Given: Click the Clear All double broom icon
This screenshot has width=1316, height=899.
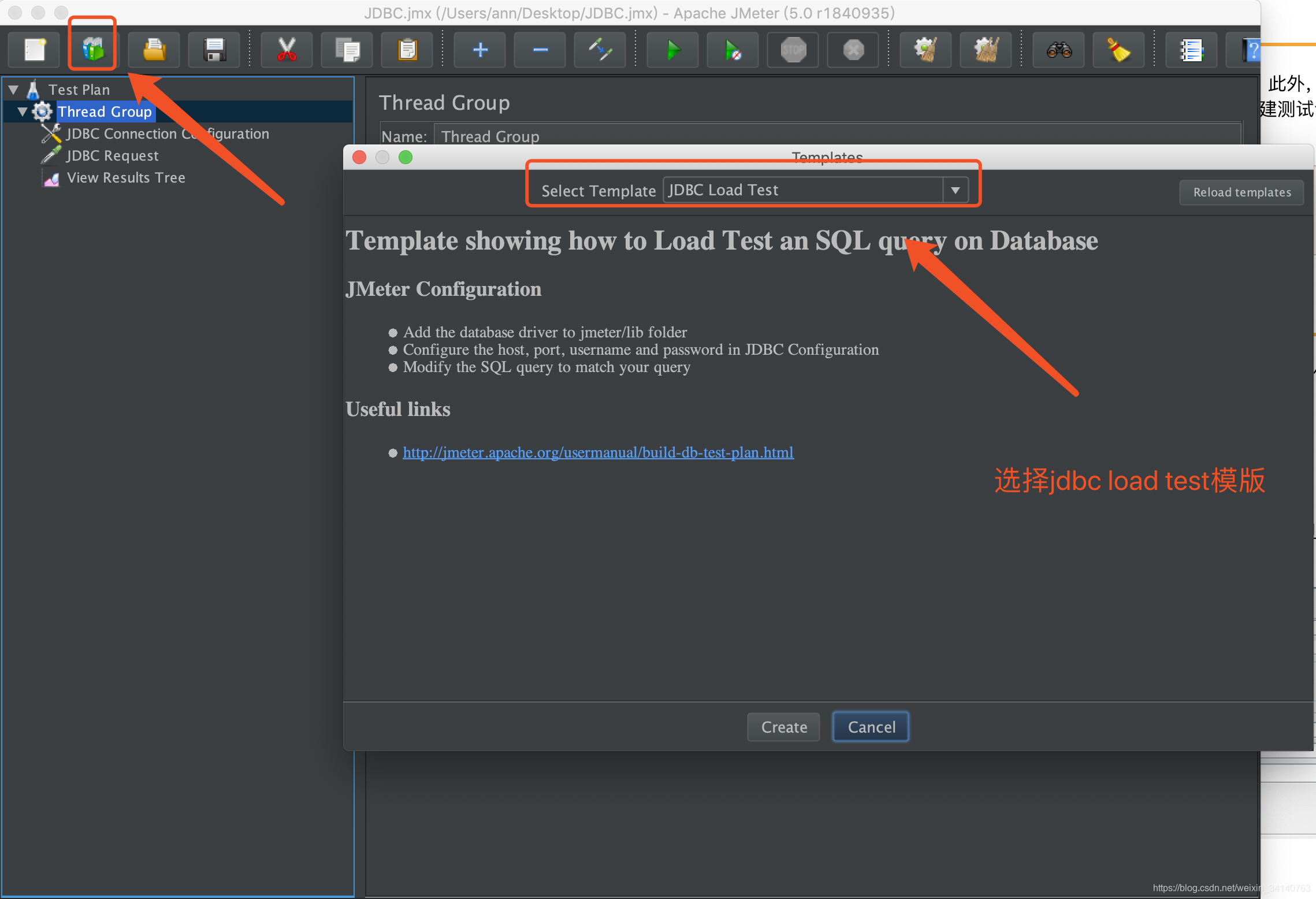Looking at the screenshot, I should [x=986, y=50].
